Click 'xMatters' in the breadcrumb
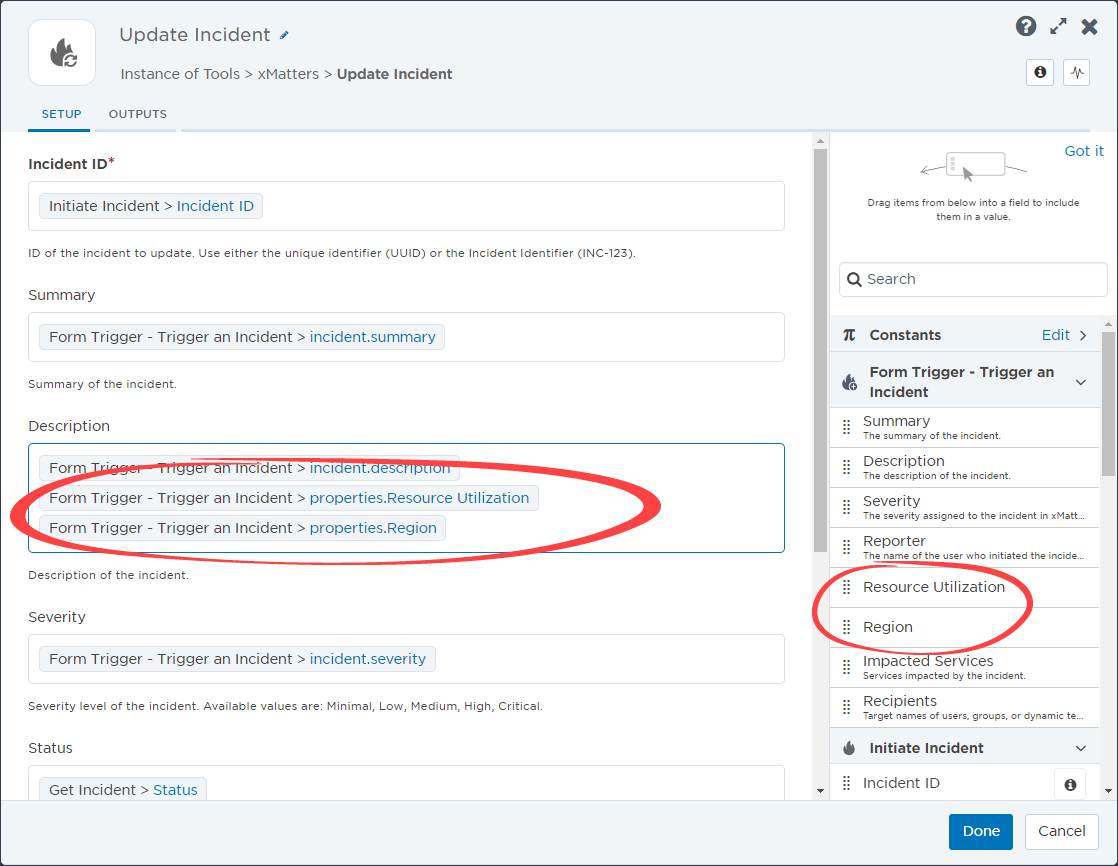This screenshot has width=1118, height=866. (288, 74)
